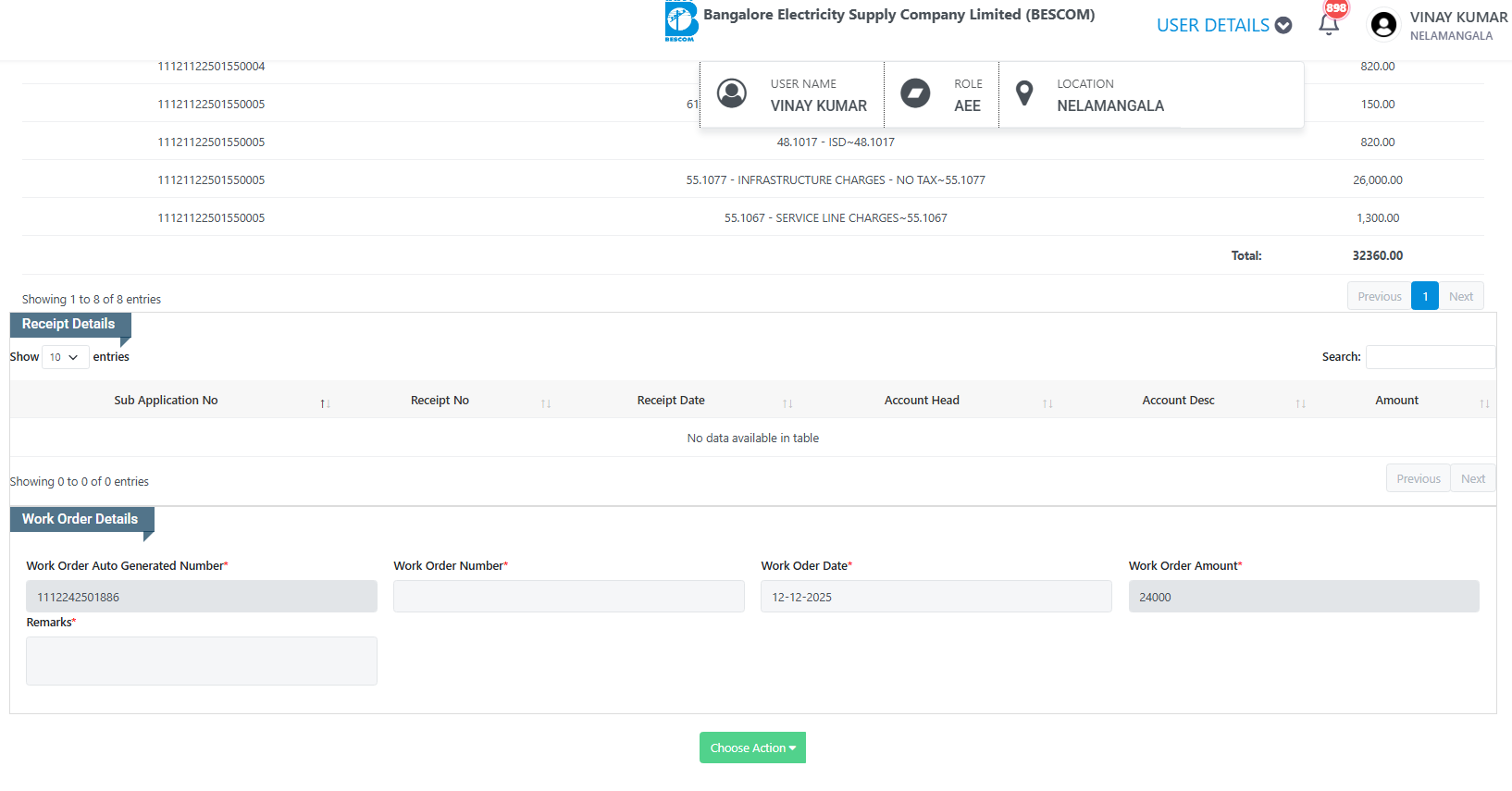The image size is (1512, 791).
Task: Click the Total value 32360.00
Action: coord(1377,256)
